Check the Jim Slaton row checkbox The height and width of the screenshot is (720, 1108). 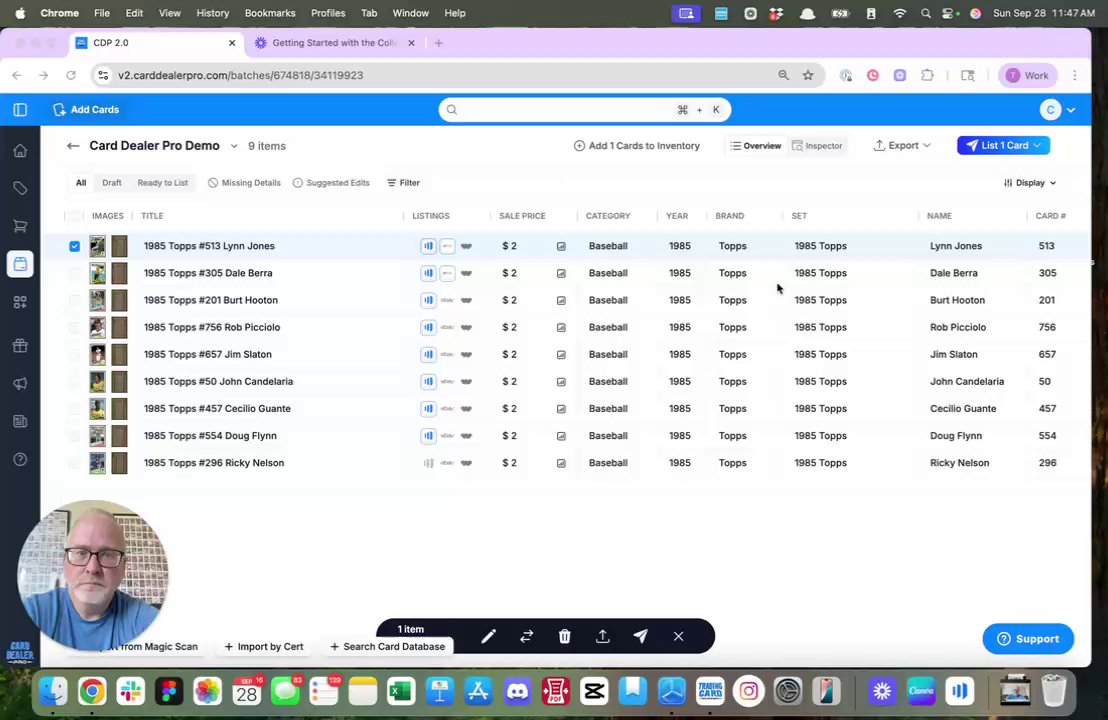(x=74, y=355)
